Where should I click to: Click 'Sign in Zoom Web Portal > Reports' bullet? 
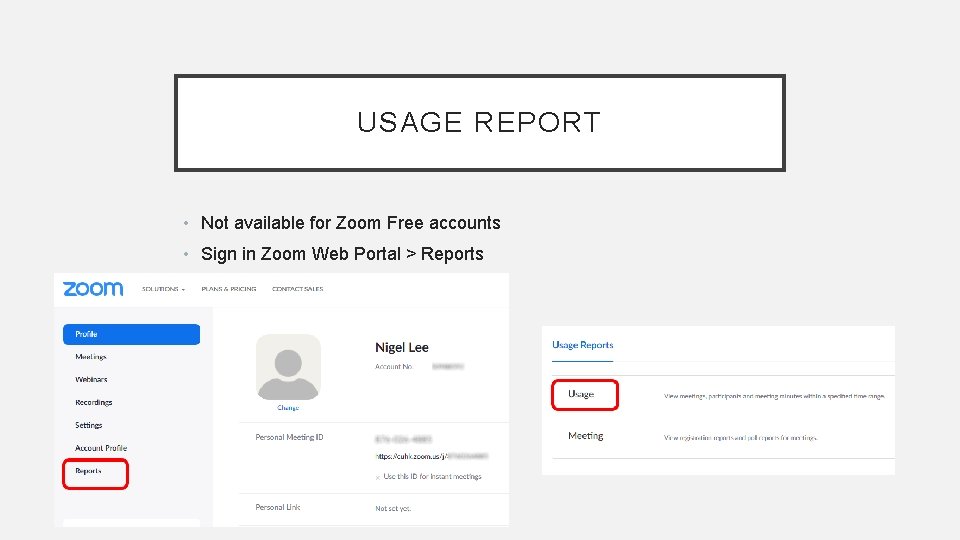[x=342, y=254]
